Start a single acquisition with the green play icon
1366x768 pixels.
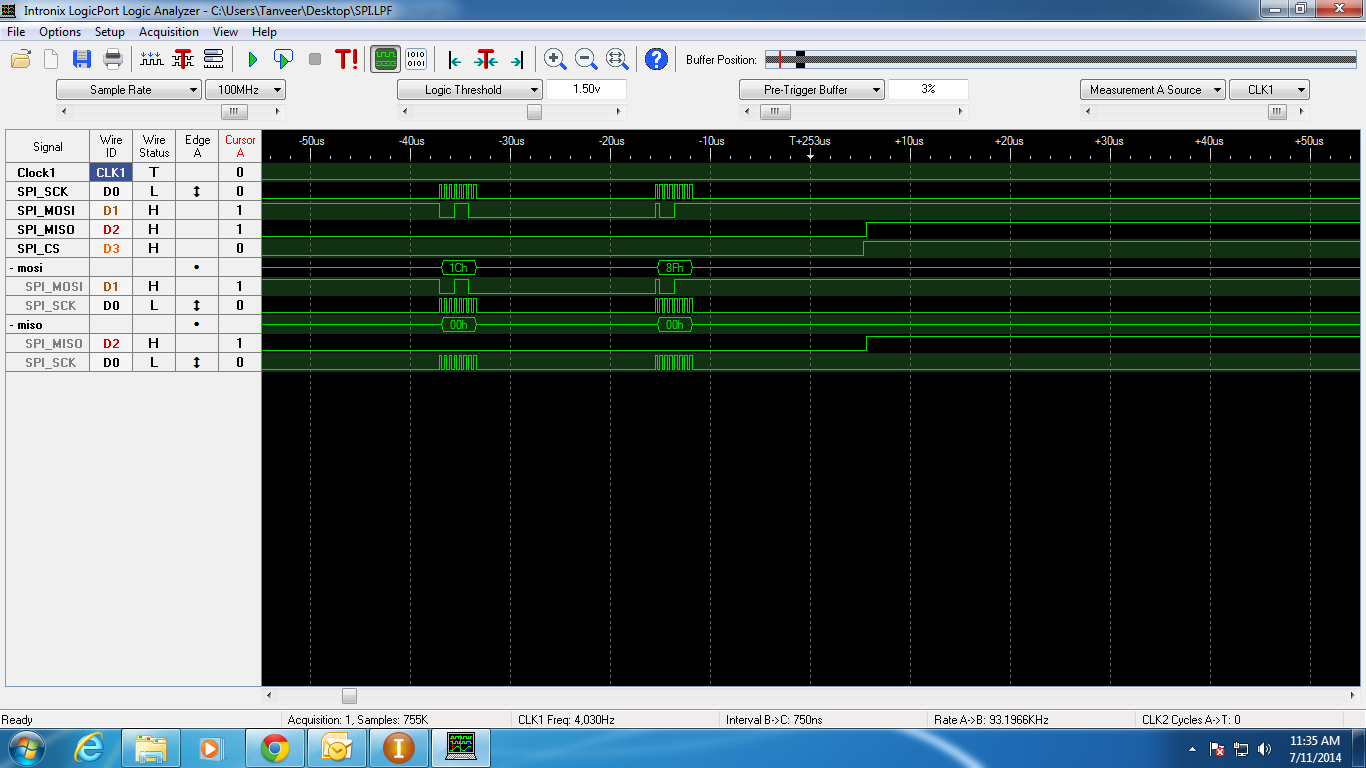252,59
